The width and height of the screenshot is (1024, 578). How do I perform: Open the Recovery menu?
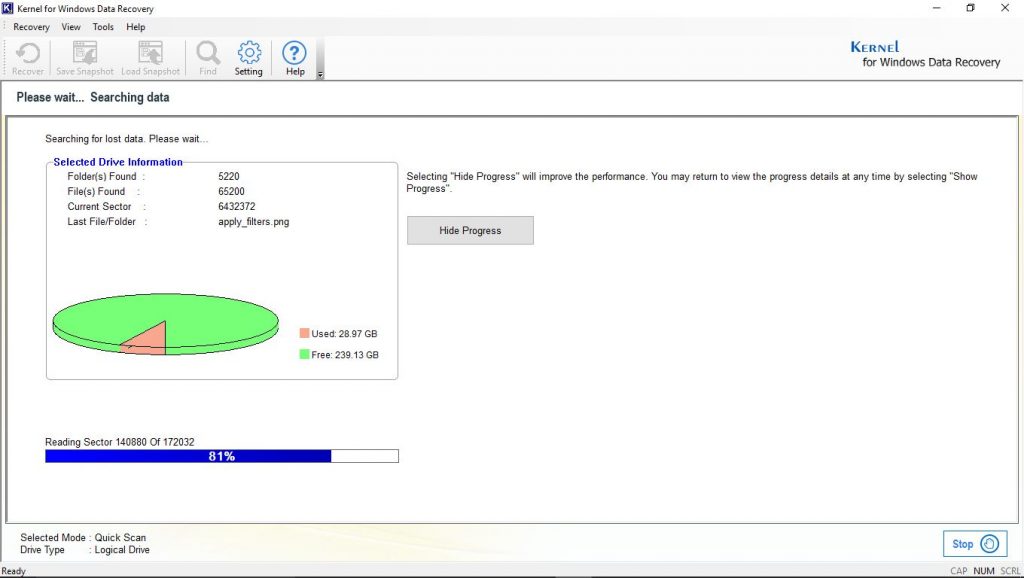pyautogui.click(x=31, y=27)
